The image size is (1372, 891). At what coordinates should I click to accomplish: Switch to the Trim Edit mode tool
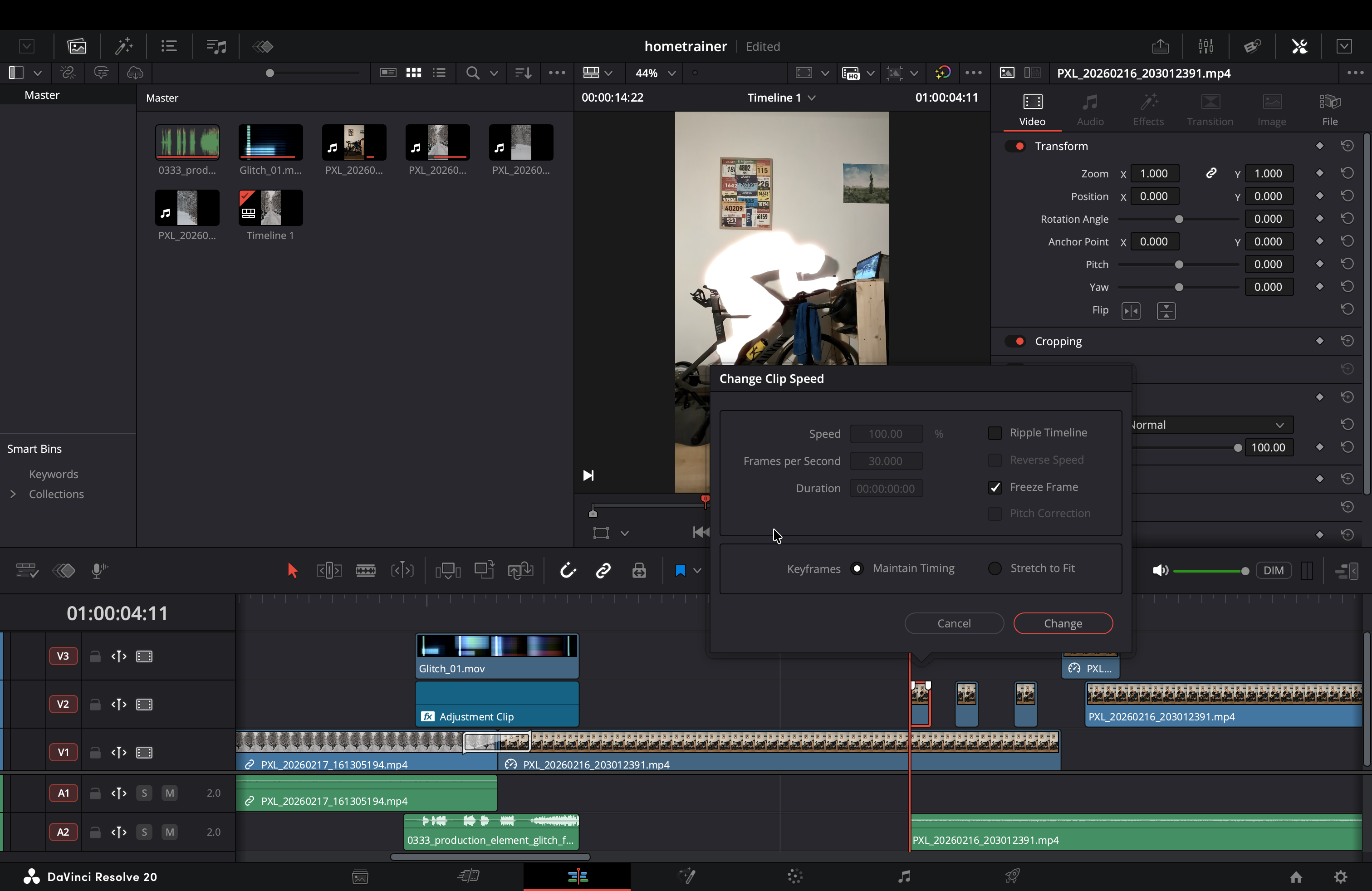click(x=328, y=570)
